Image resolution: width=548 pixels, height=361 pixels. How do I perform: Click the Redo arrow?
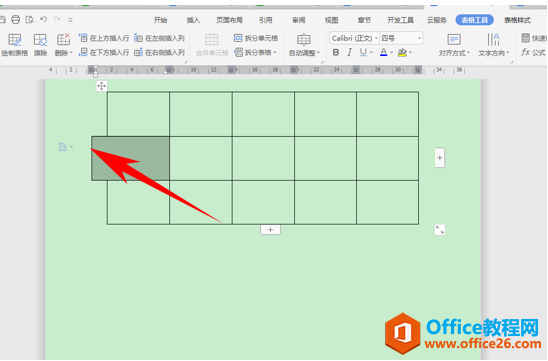57,20
